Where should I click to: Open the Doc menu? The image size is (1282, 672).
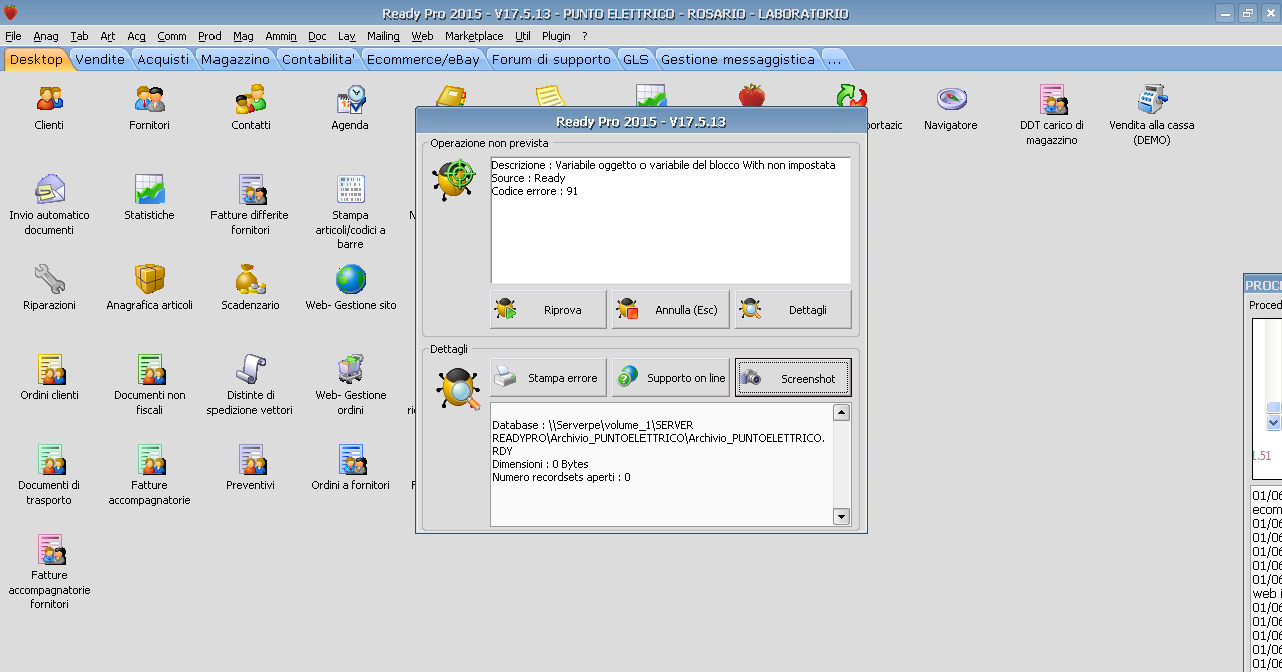[317, 36]
